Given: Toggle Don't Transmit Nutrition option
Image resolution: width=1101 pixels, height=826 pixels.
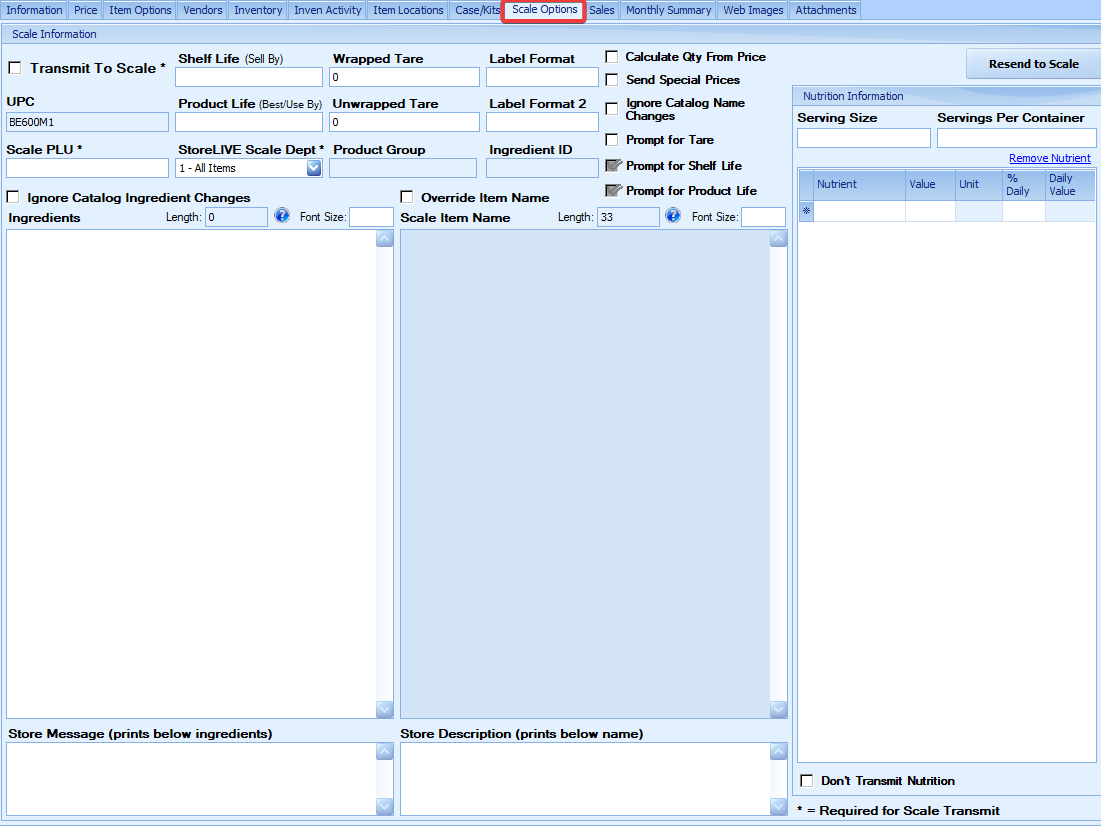Looking at the screenshot, I should [807, 781].
